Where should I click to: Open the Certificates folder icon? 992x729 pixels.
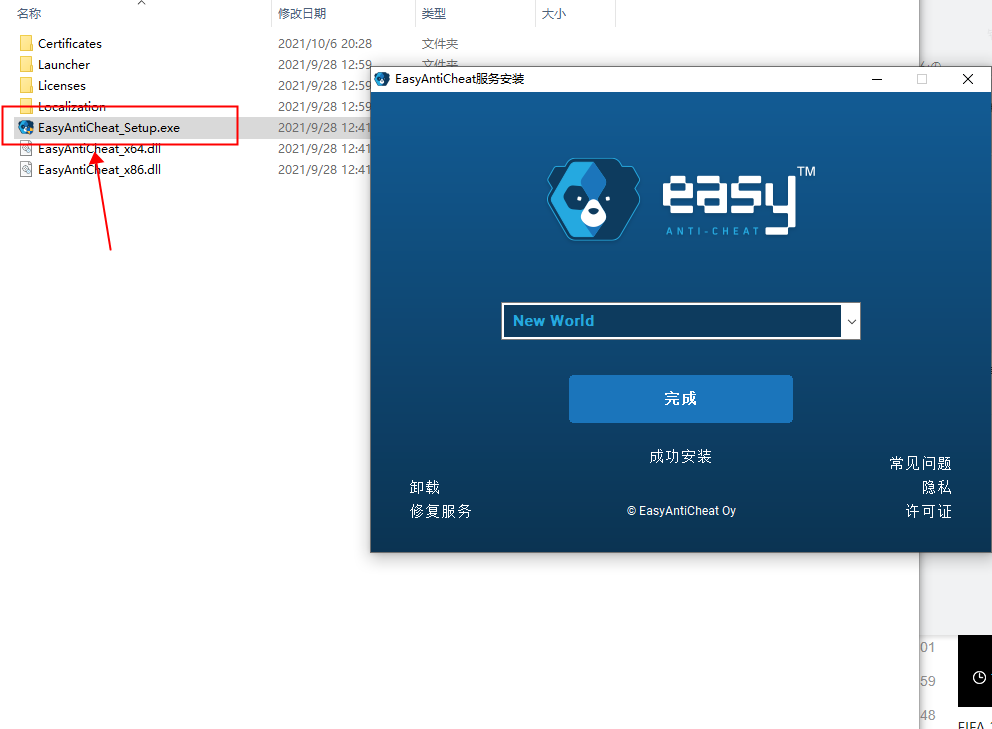pyautogui.click(x=26, y=43)
